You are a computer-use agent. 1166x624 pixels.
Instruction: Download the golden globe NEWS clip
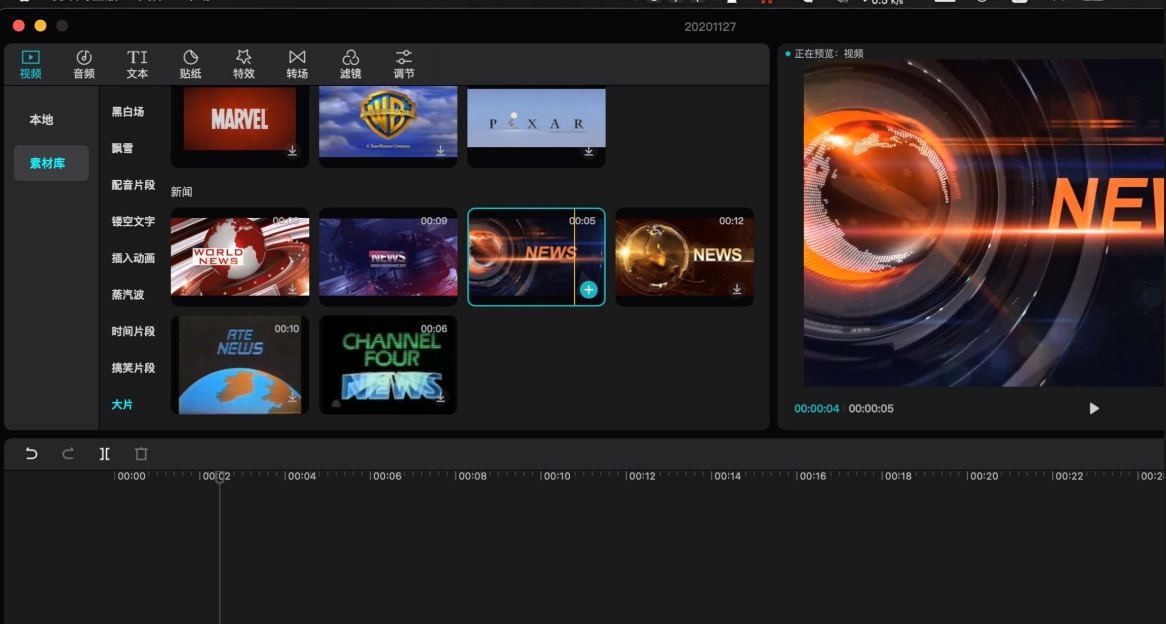736,289
